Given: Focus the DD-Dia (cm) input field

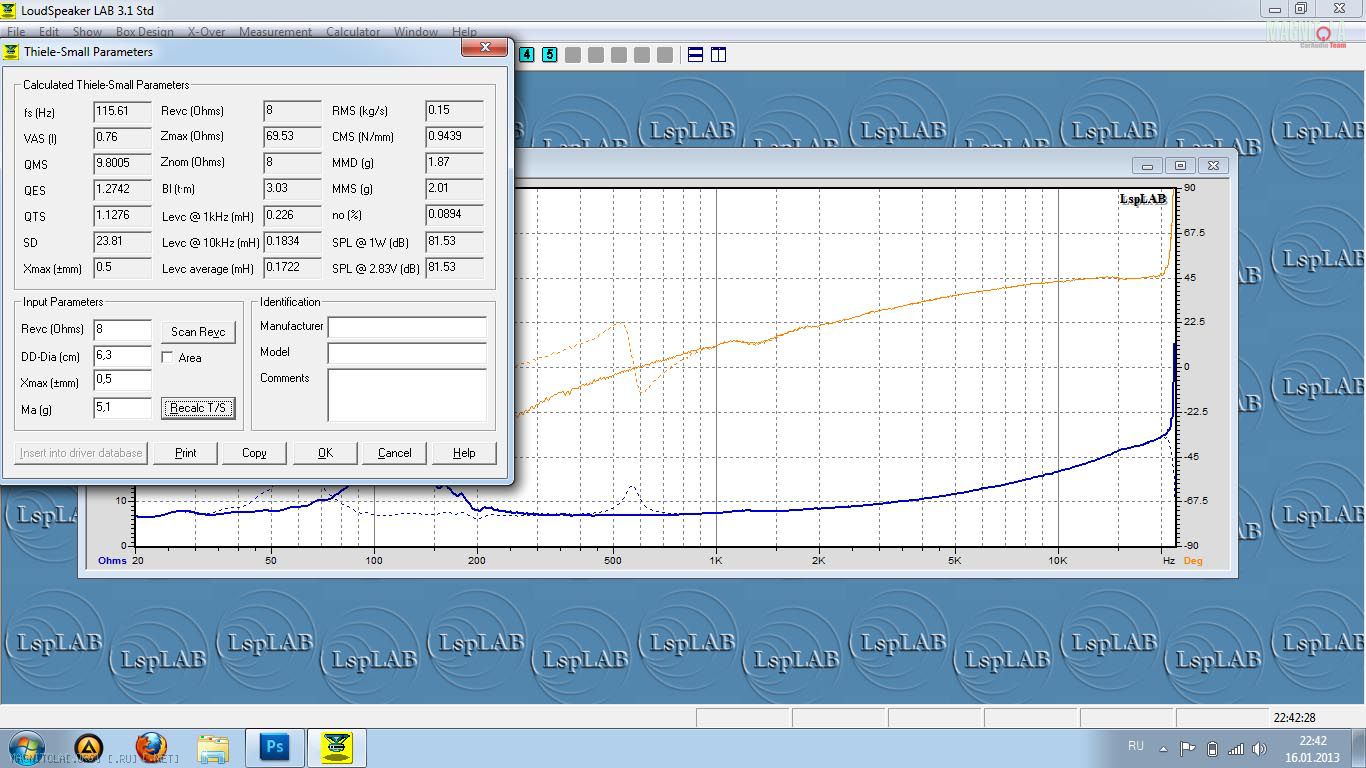Looking at the screenshot, I should click(123, 356).
